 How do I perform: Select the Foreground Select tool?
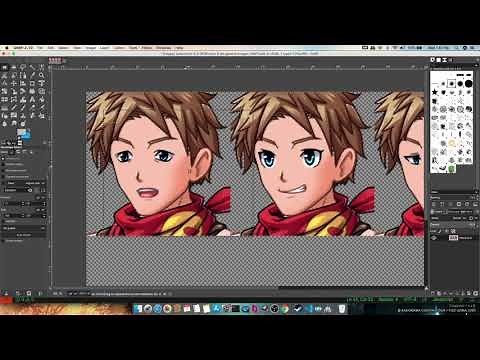[14, 75]
